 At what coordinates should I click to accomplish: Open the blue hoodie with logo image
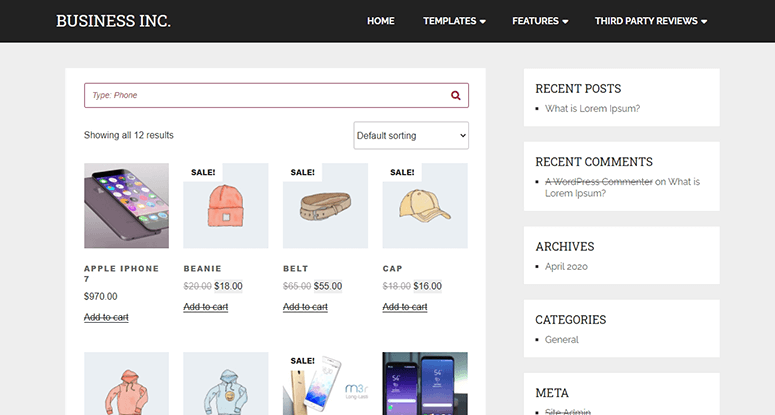tap(226, 383)
